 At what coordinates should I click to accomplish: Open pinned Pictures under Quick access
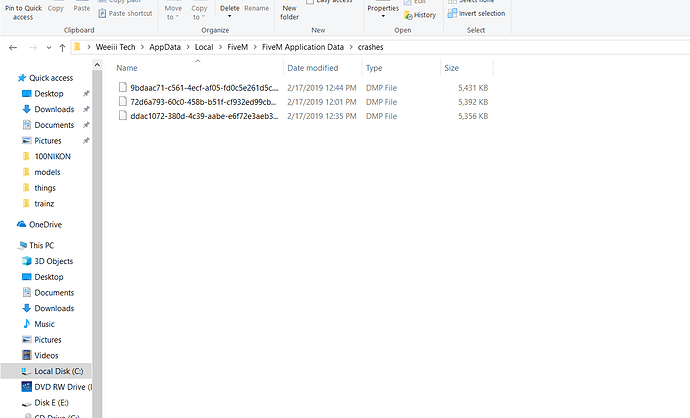point(48,141)
